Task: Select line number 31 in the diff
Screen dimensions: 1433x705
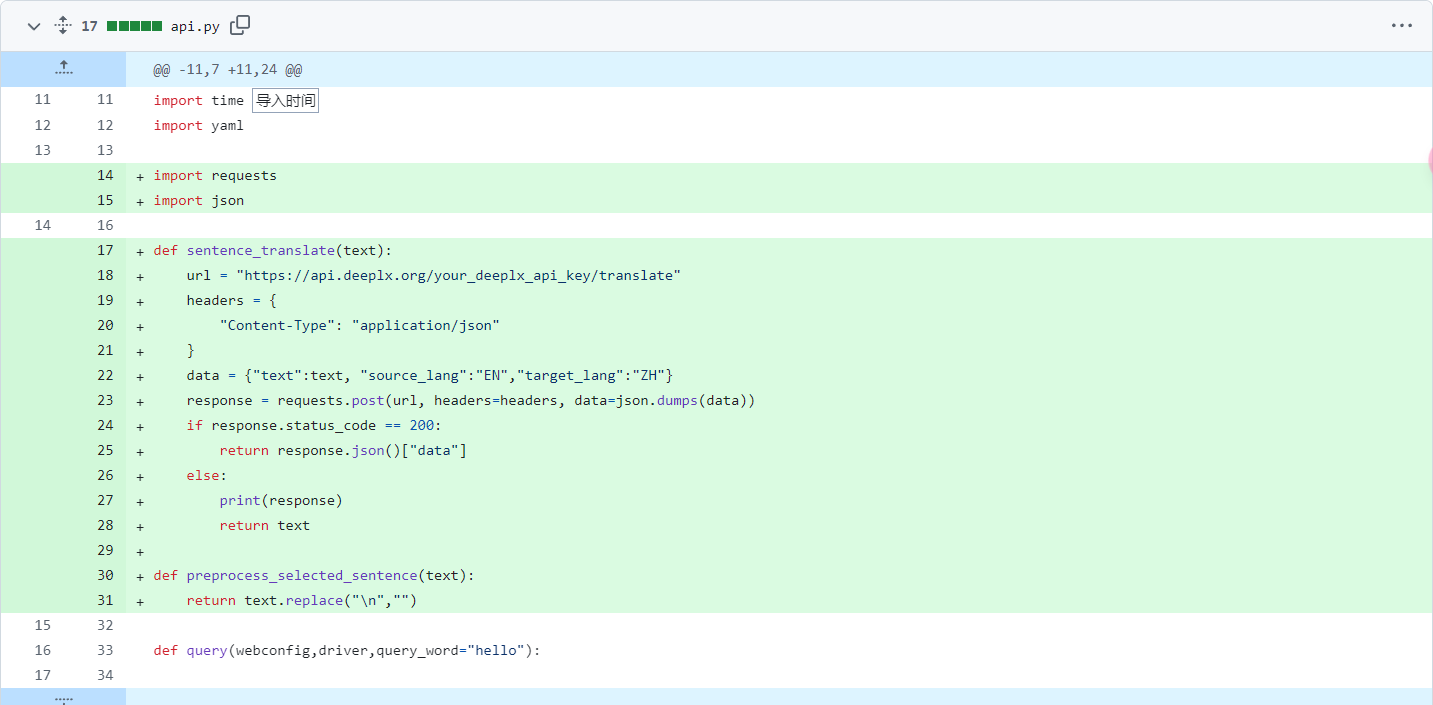Action: [x=105, y=601]
